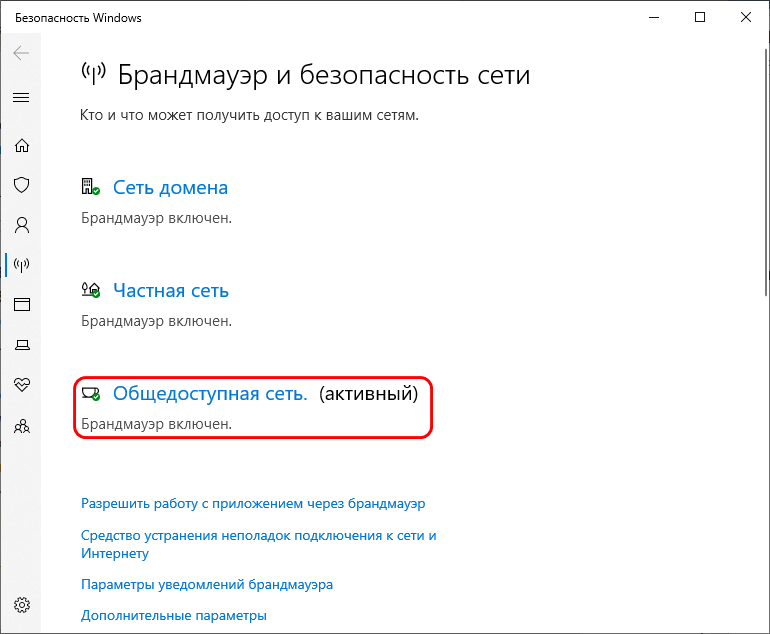Open Дополнительные параметры link

174,615
